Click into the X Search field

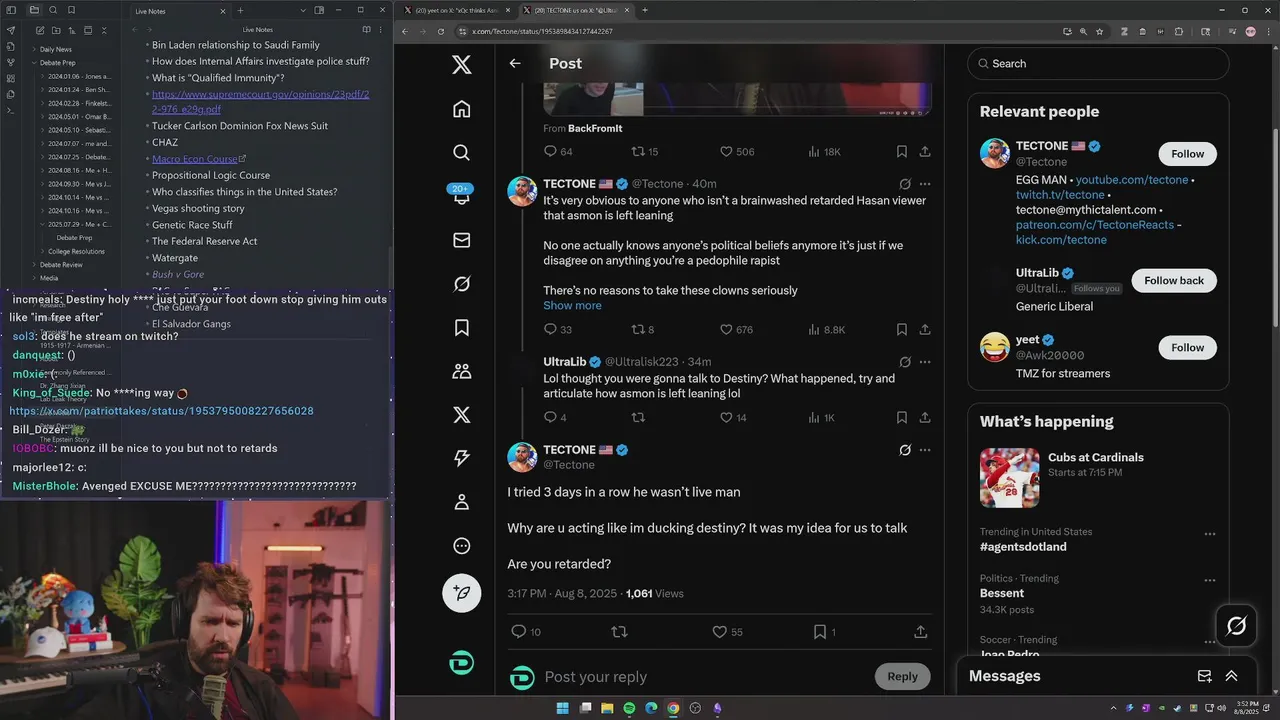coord(1098,63)
